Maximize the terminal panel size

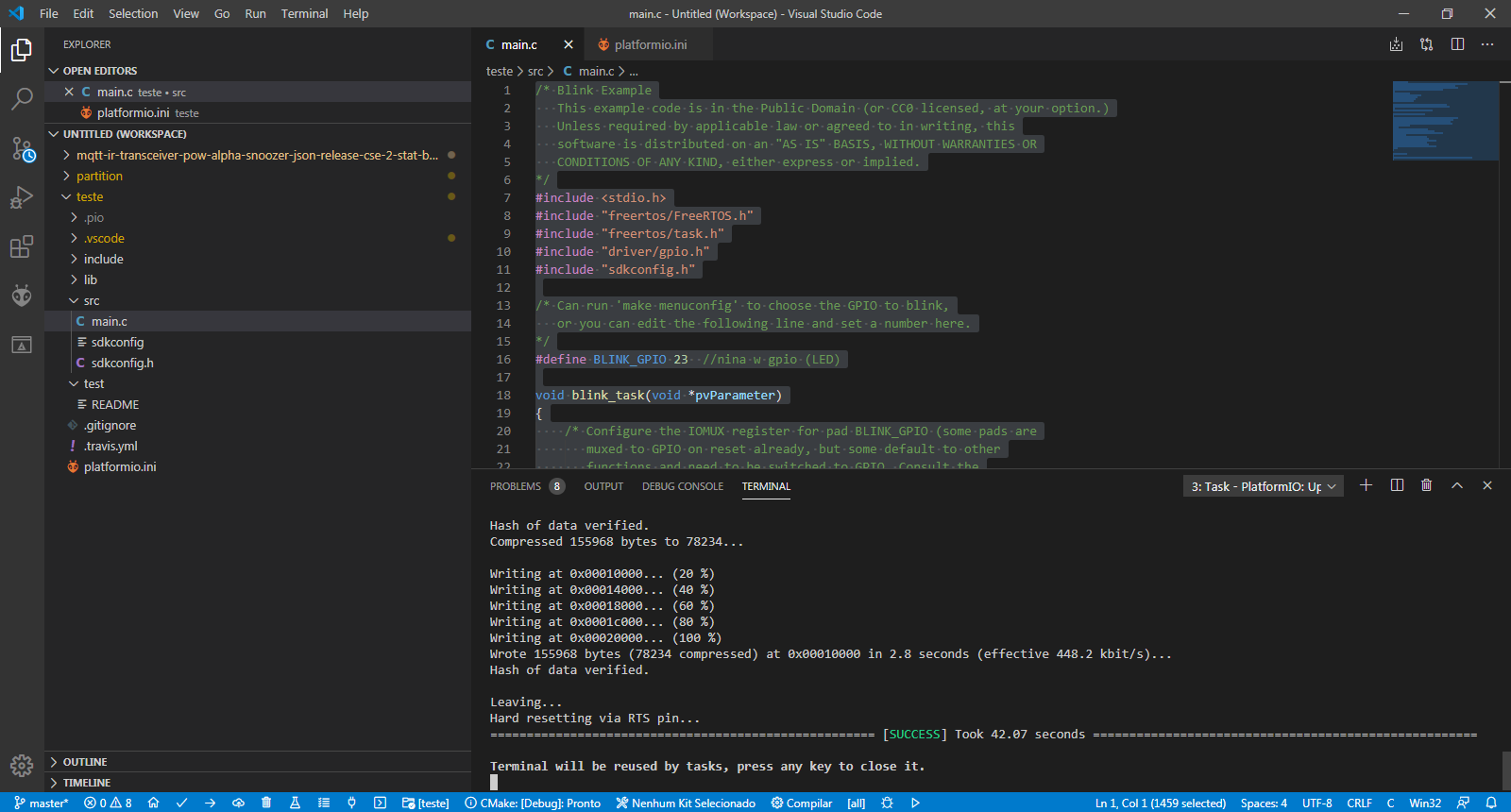1457,485
